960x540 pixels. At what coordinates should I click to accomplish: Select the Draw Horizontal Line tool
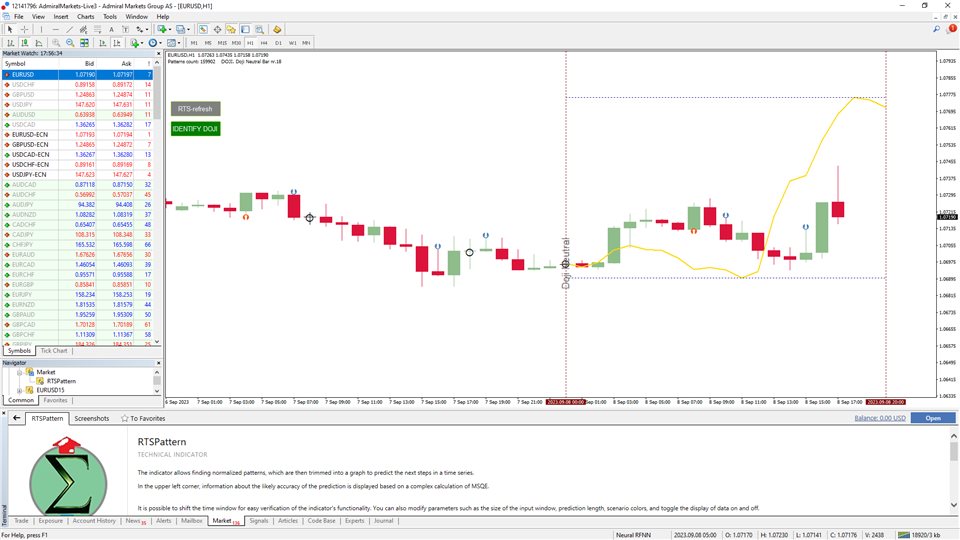pyautogui.click(x=56, y=29)
